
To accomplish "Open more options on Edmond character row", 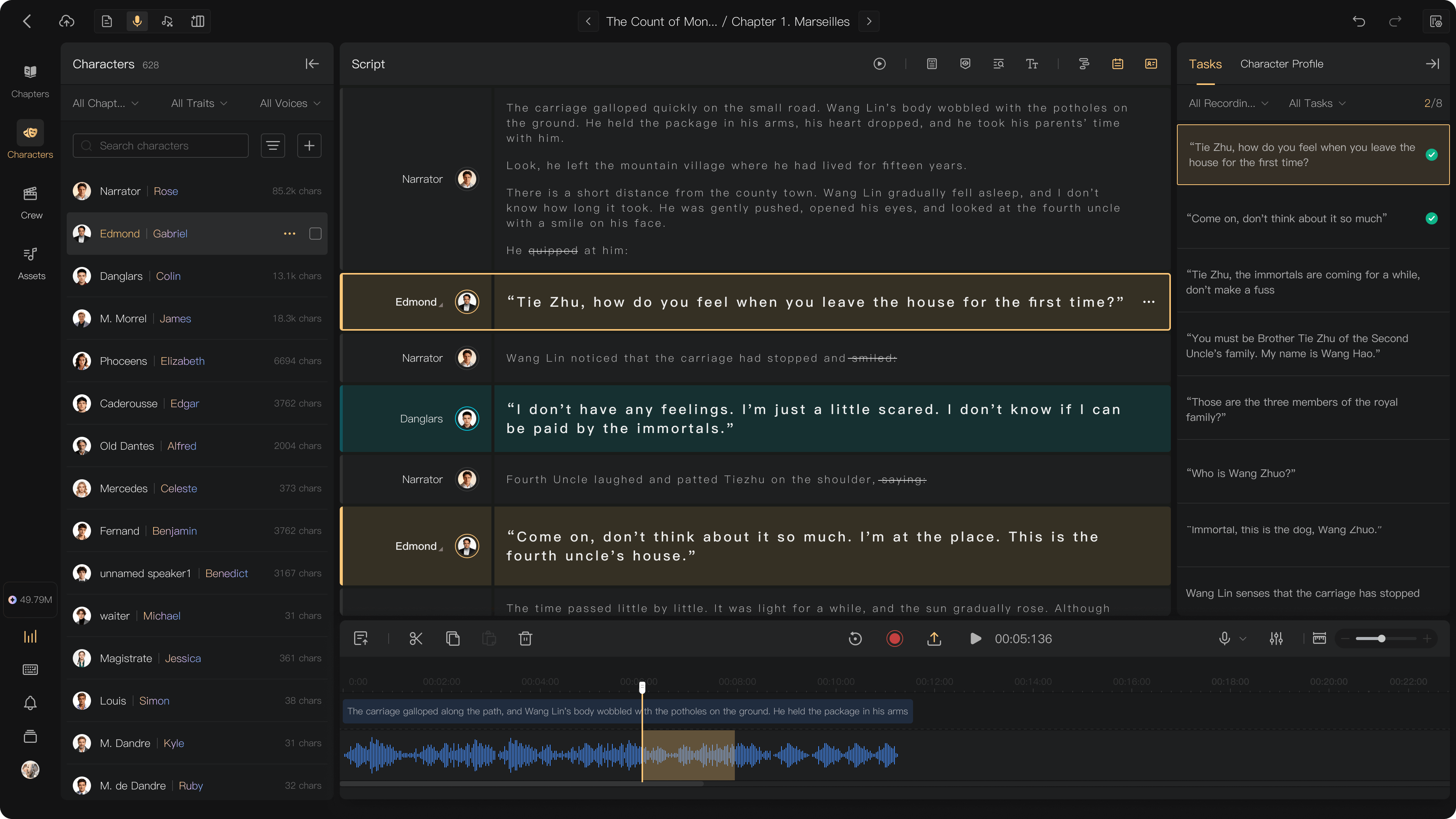I will coord(289,234).
